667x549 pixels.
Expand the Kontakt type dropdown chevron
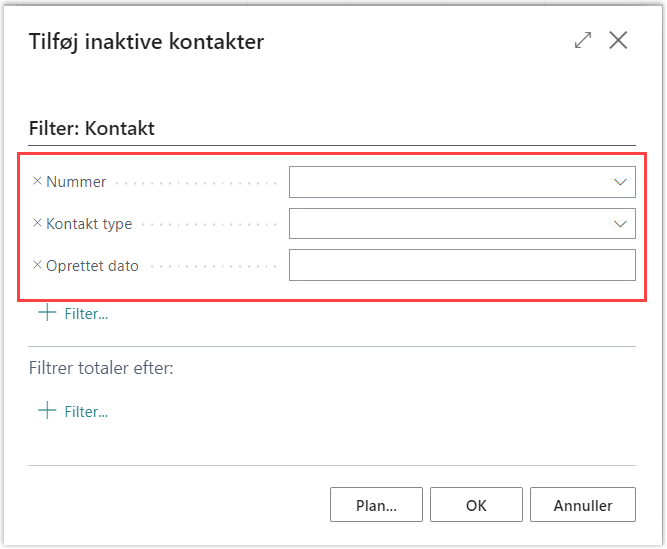[620, 224]
